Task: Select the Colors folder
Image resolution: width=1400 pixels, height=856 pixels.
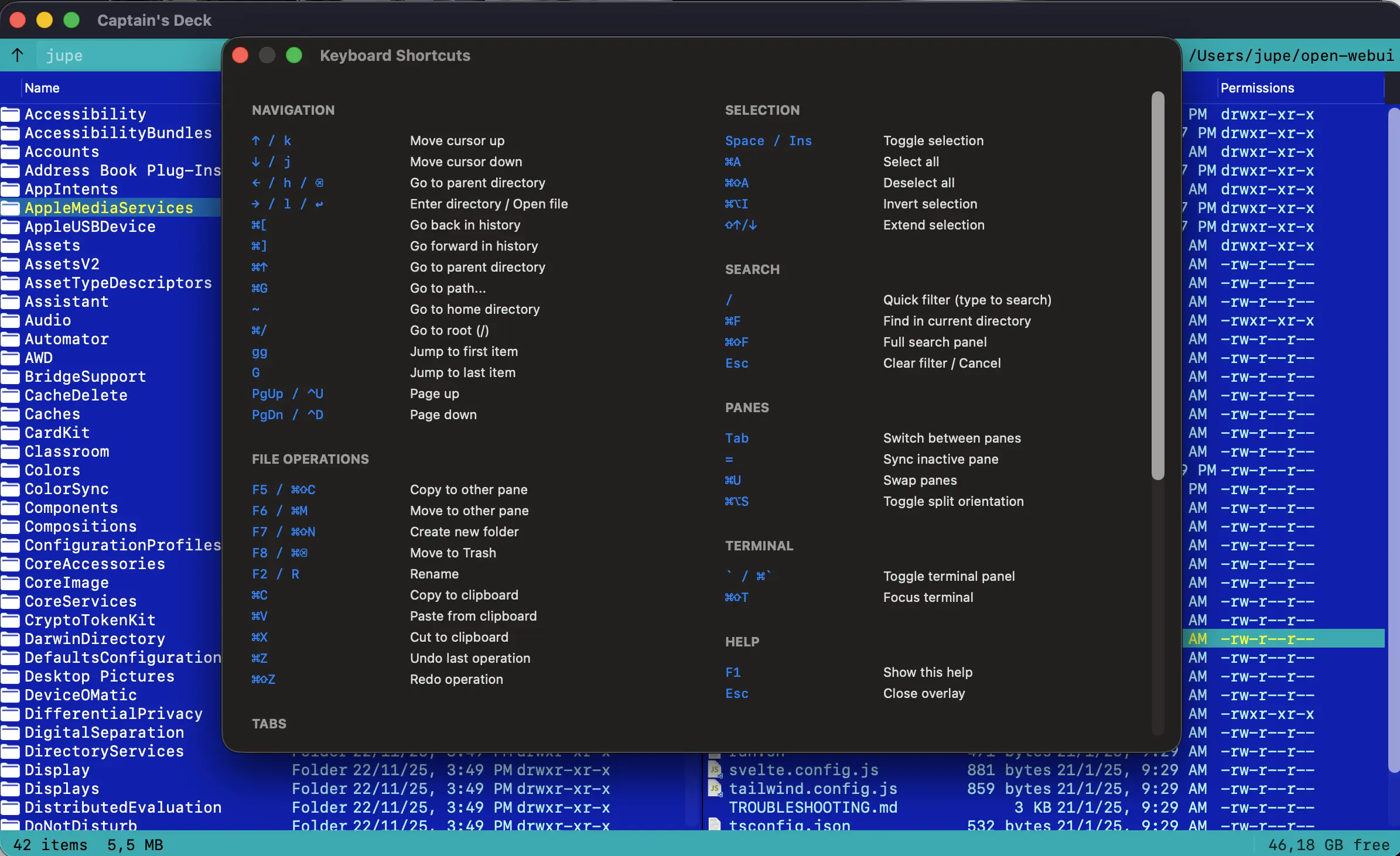Action: 53,470
